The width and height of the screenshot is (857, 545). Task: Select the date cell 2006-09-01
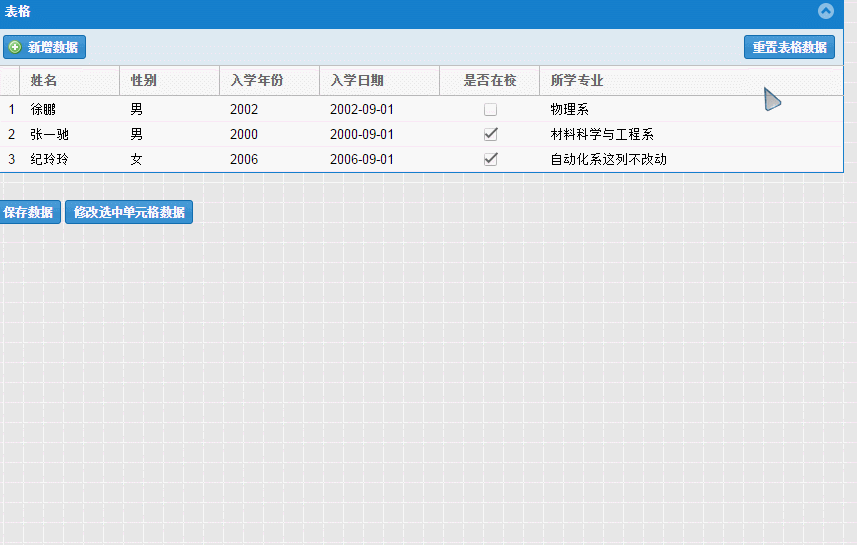[379, 159]
